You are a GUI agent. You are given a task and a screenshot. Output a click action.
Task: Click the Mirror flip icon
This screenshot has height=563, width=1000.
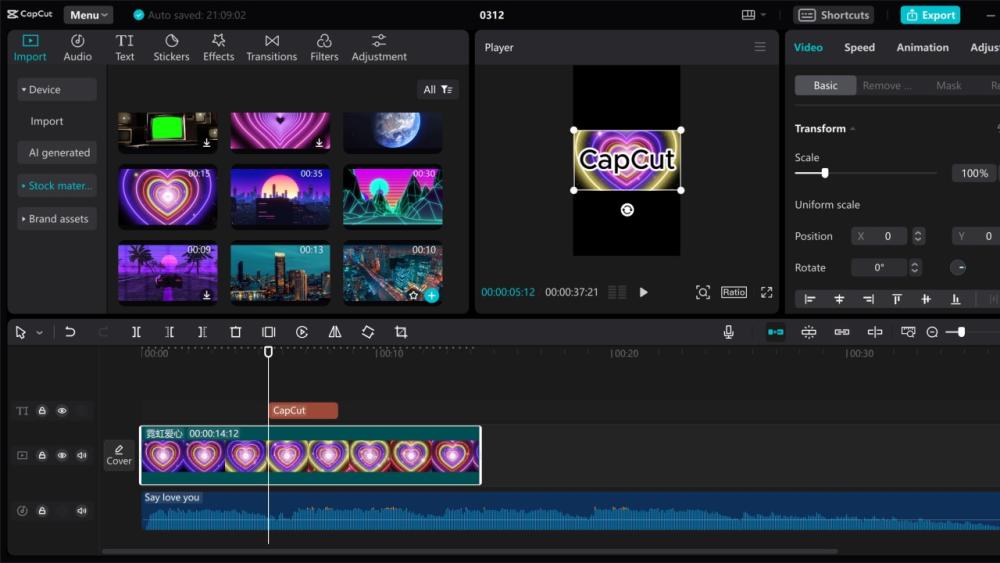(335, 332)
